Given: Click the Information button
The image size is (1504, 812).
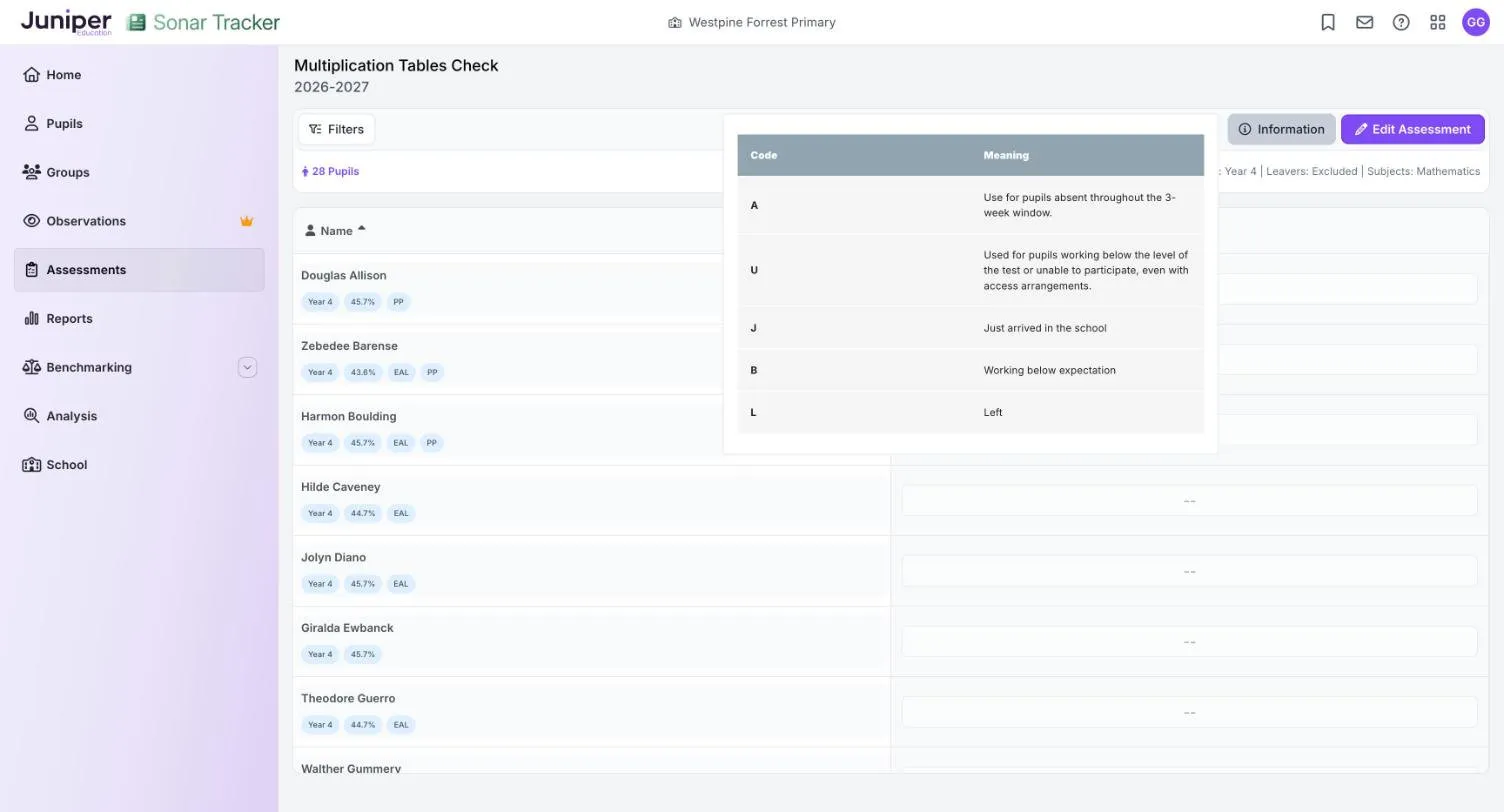Looking at the screenshot, I should [x=1281, y=129].
